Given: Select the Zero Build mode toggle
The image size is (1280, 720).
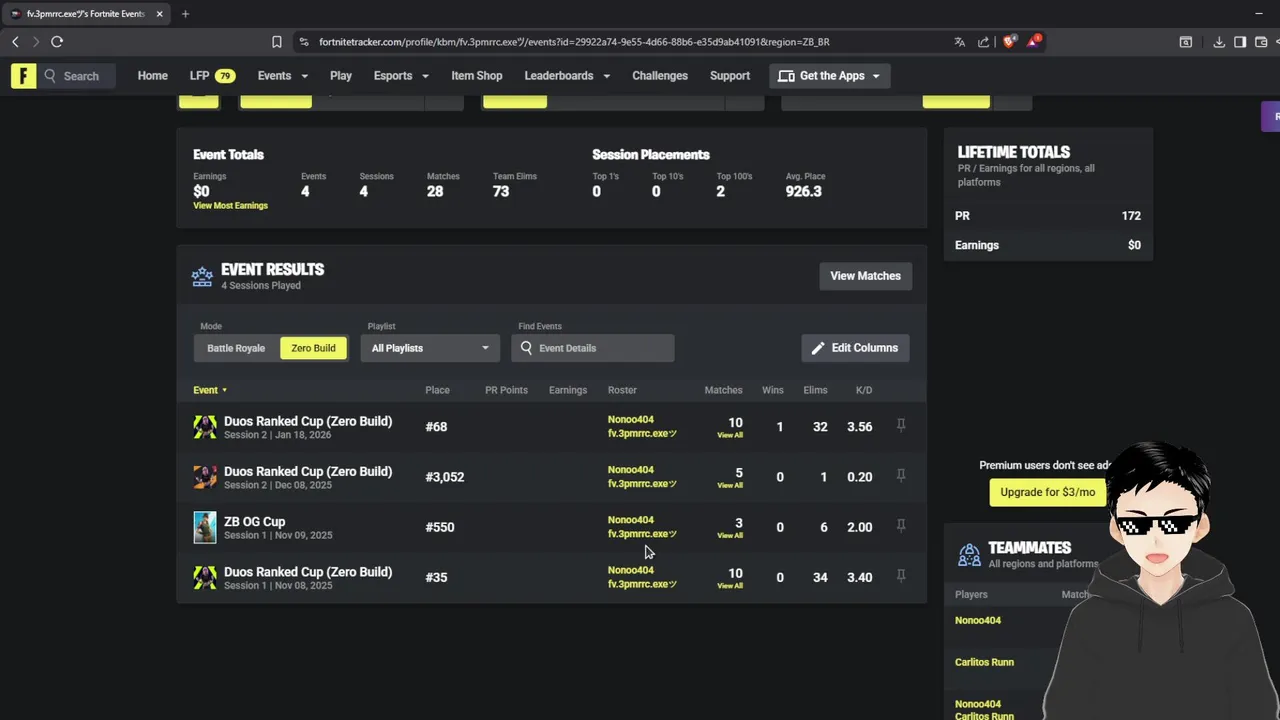Looking at the screenshot, I should point(313,348).
